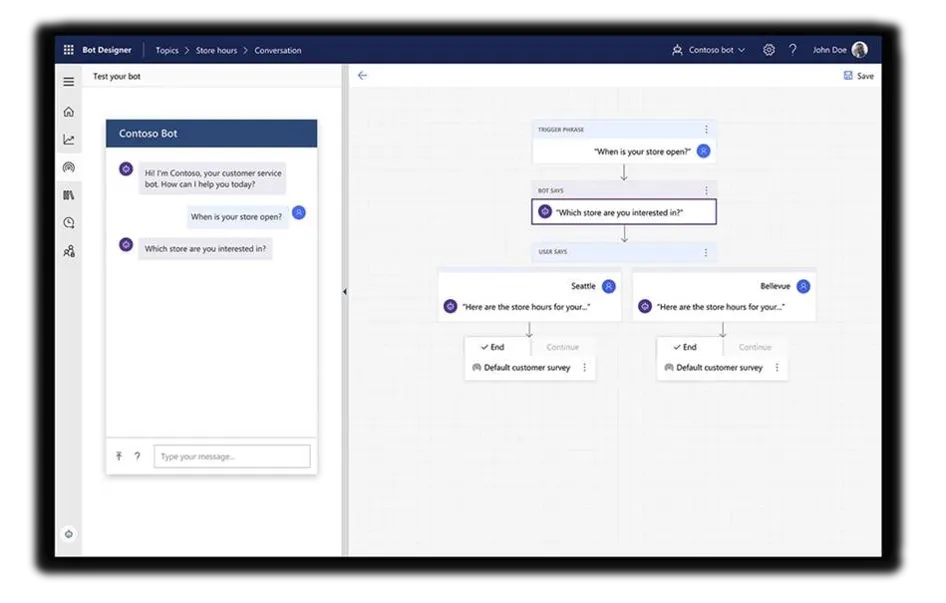Click Bellevue branch store hours bot message
Image resolution: width=946 pixels, height=603 pixels.
coord(720,307)
